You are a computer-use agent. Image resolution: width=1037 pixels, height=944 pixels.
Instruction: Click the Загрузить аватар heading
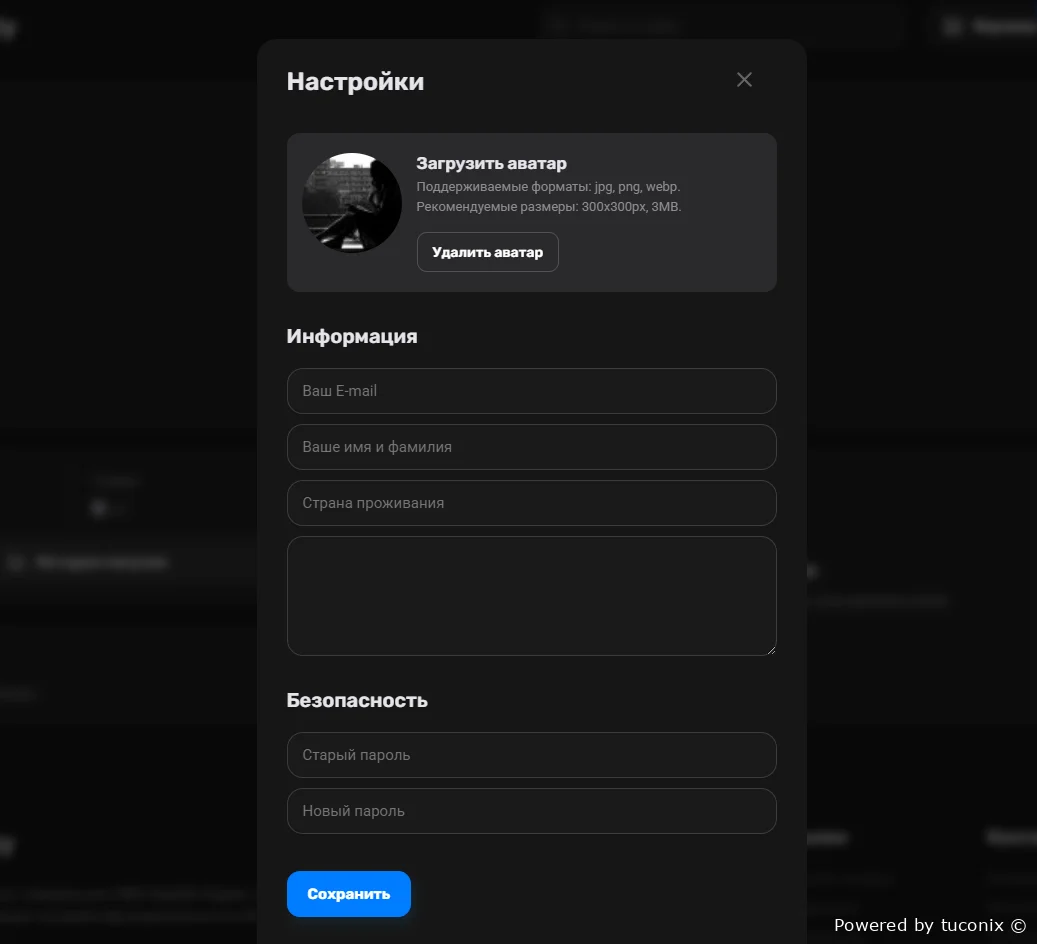coord(491,163)
